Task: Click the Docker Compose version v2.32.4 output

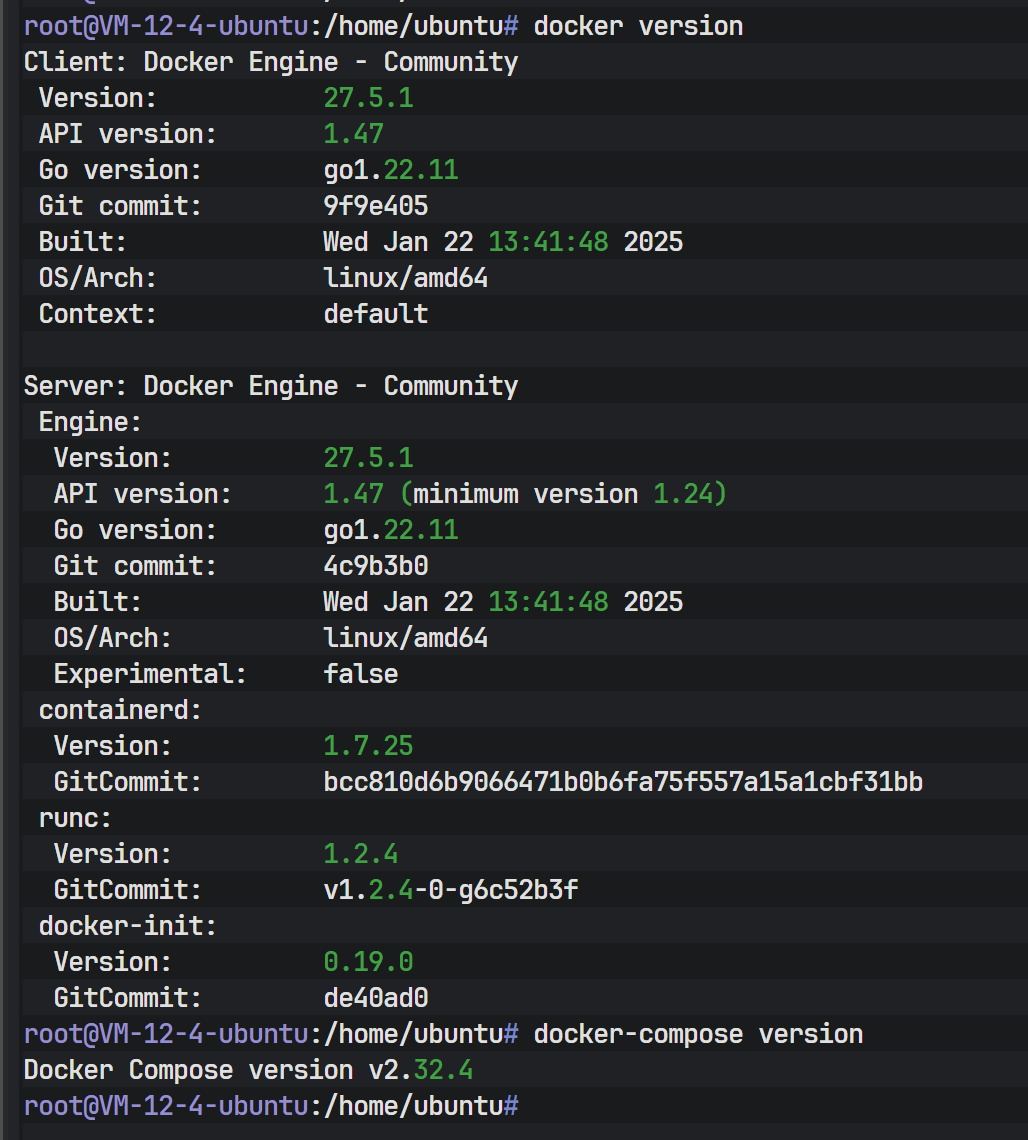Action: [x=248, y=1070]
